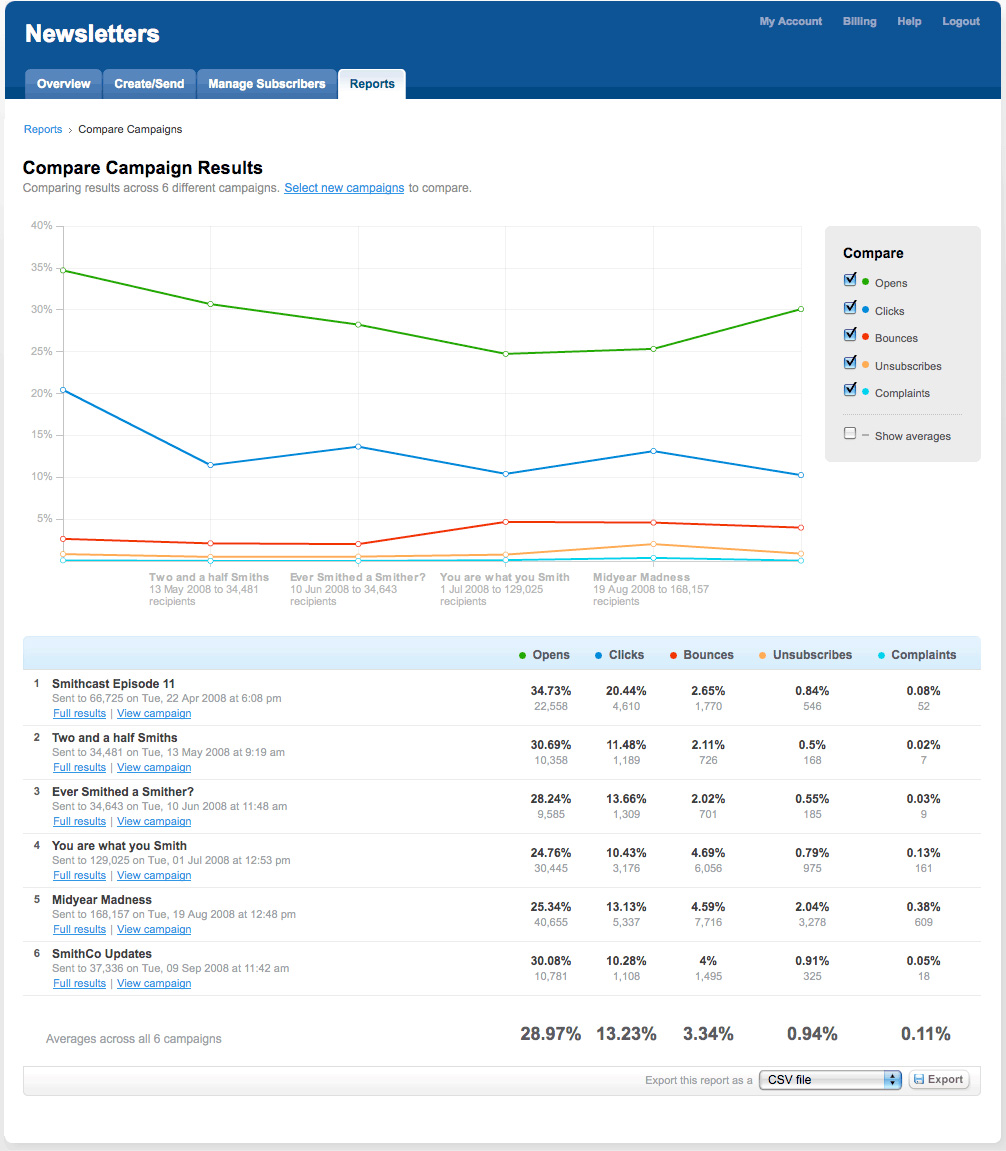Toggle the Clicks series checkbox
The width and height of the screenshot is (1006, 1151).
click(x=850, y=308)
